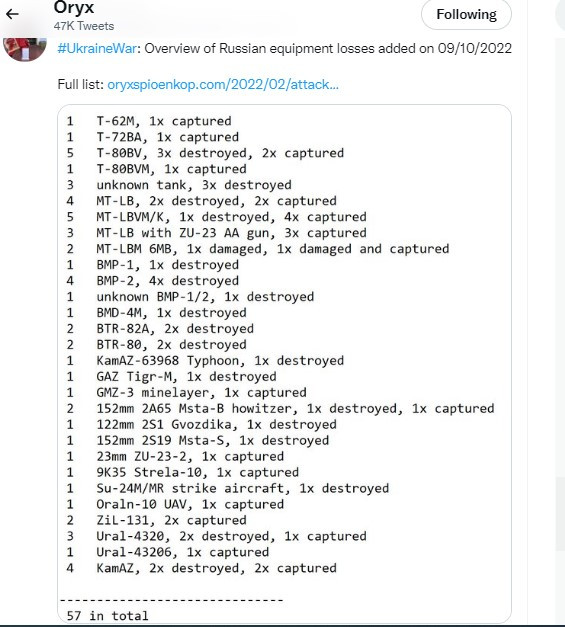The width and height of the screenshot is (565, 627).
Task: Click the Following button
Action: tap(466, 14)
